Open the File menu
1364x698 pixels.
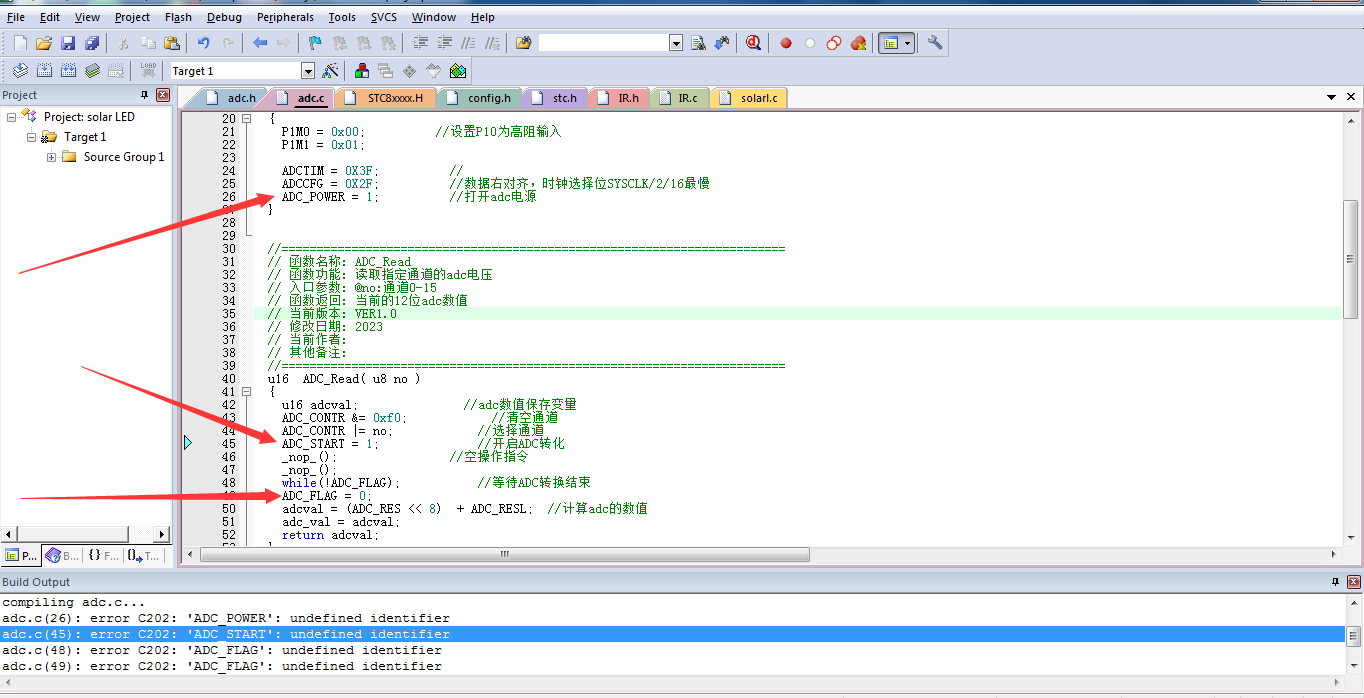pyautogui.click(x=16, y=17)
